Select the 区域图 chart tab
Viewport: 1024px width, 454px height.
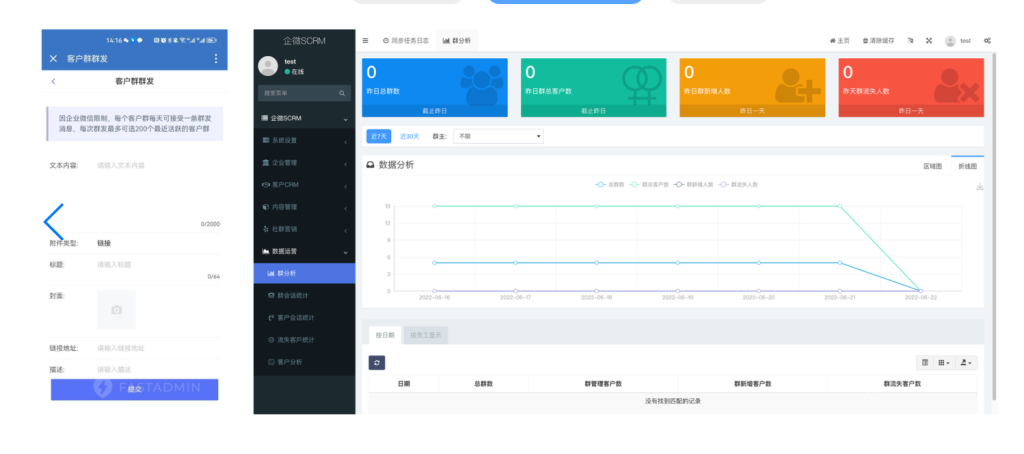pos(932,166)
